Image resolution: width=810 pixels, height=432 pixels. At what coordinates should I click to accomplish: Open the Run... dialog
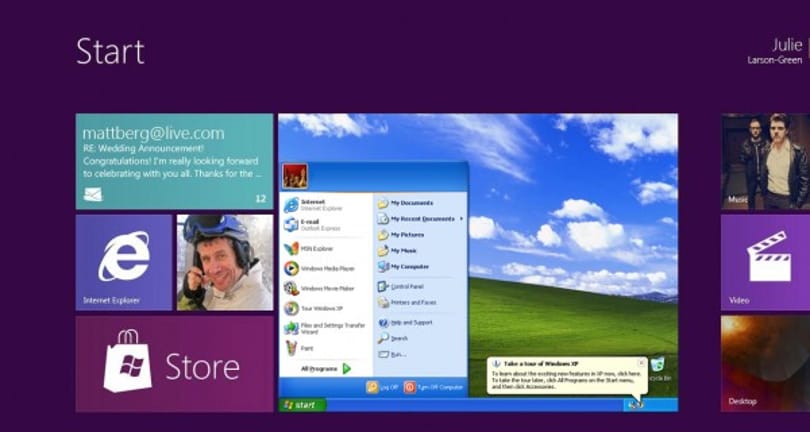(x=420, y=354)
